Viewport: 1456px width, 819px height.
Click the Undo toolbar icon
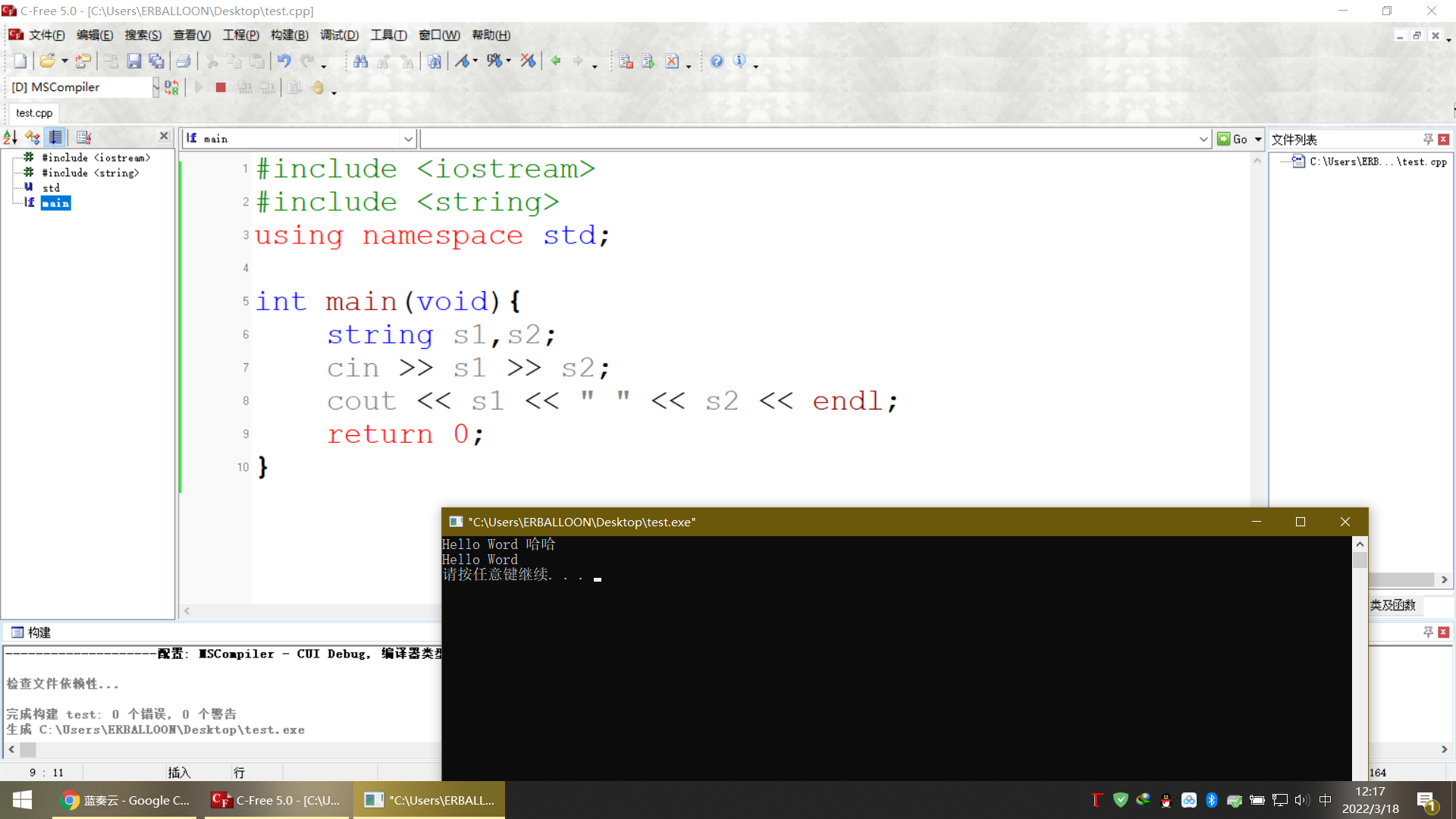284,61
